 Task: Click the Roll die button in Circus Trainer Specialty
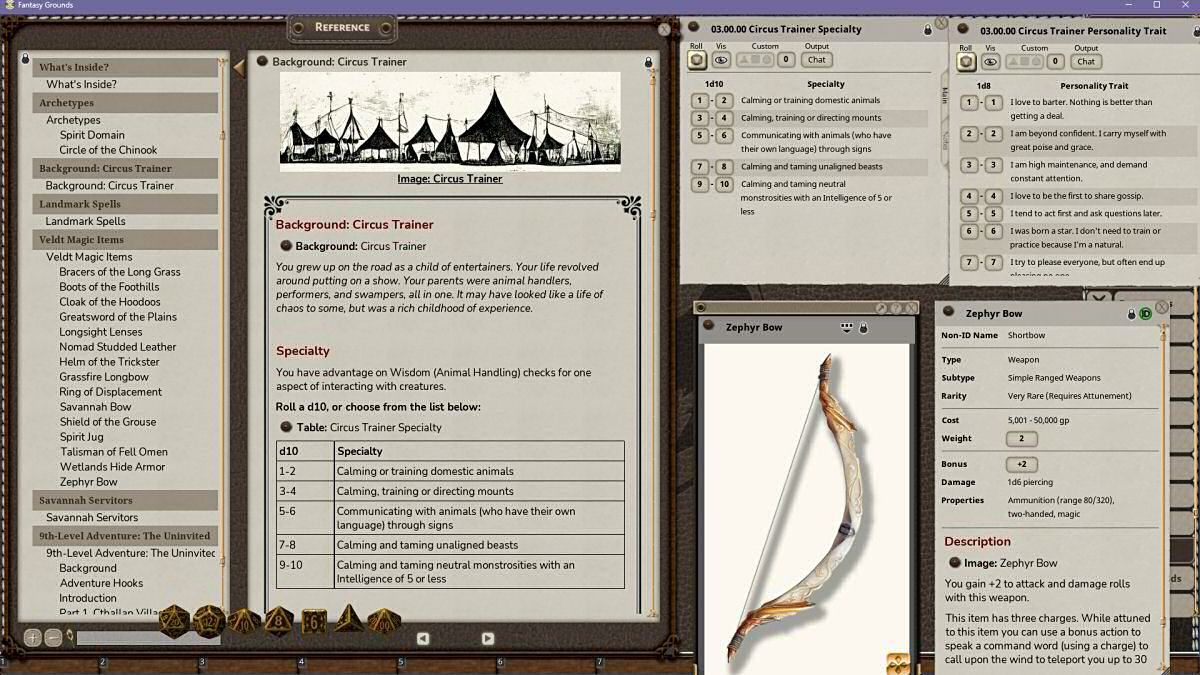coord(697,60)
